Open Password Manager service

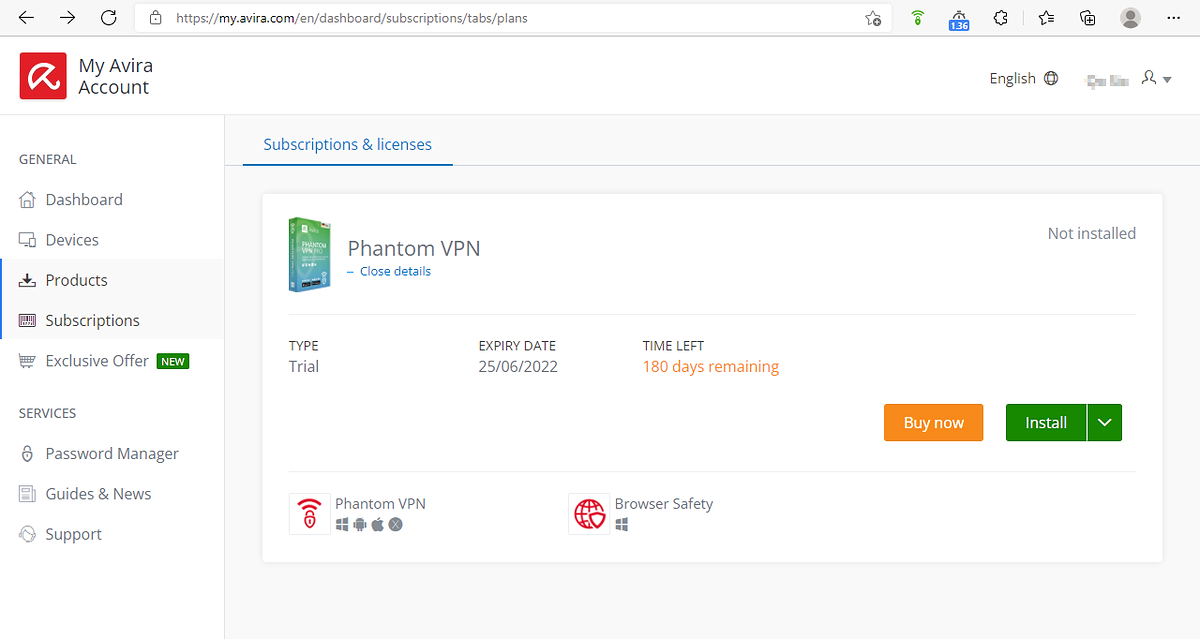pos(112,454)
